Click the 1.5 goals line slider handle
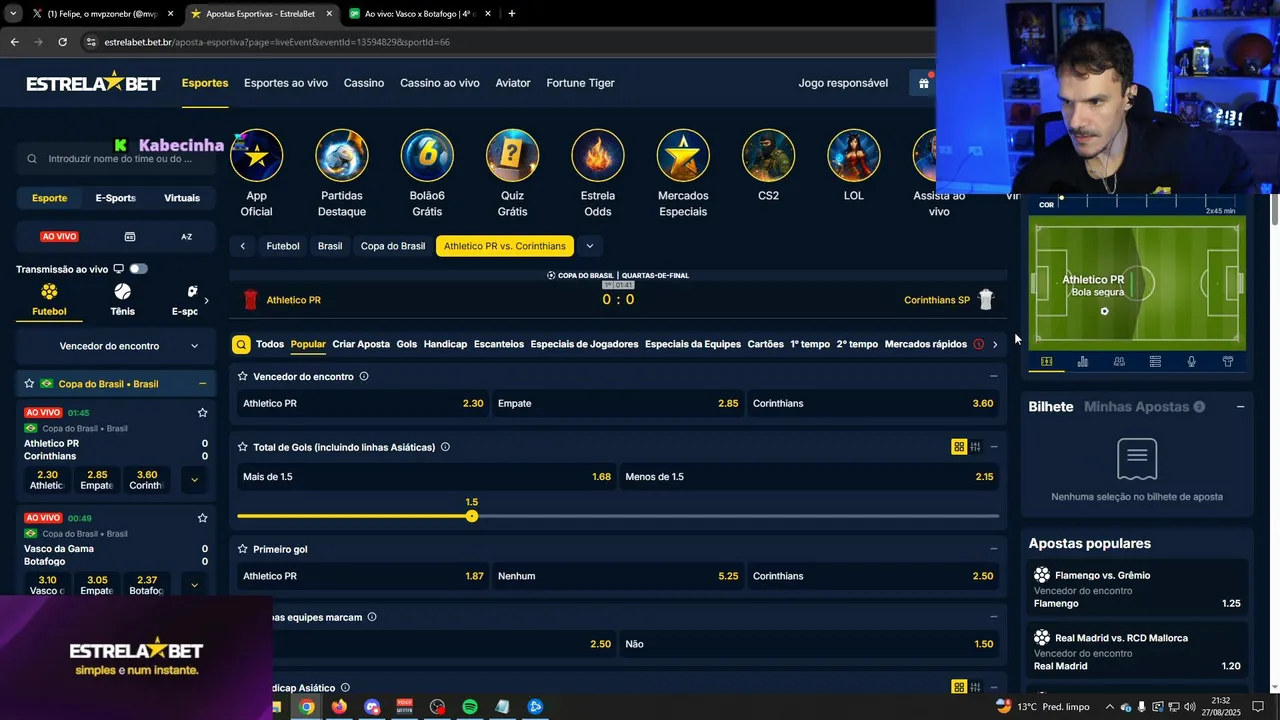 [472, 516]
